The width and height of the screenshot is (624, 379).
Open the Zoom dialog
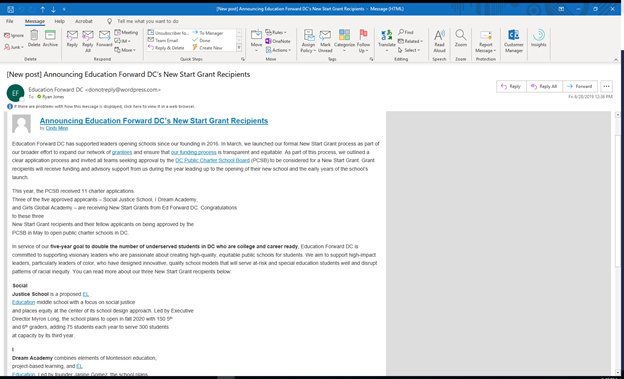[x=461, y=39]
